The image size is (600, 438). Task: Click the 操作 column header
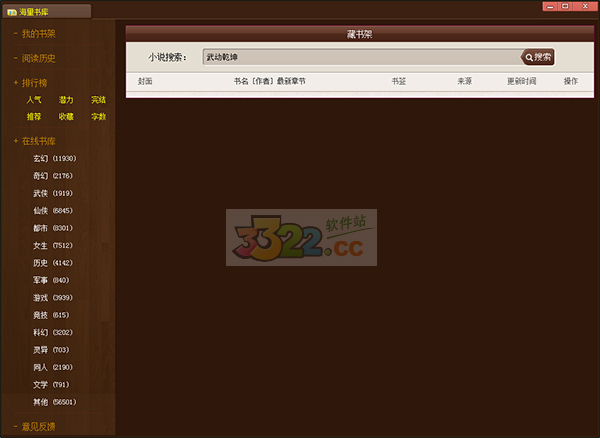[x=571, y=81]
